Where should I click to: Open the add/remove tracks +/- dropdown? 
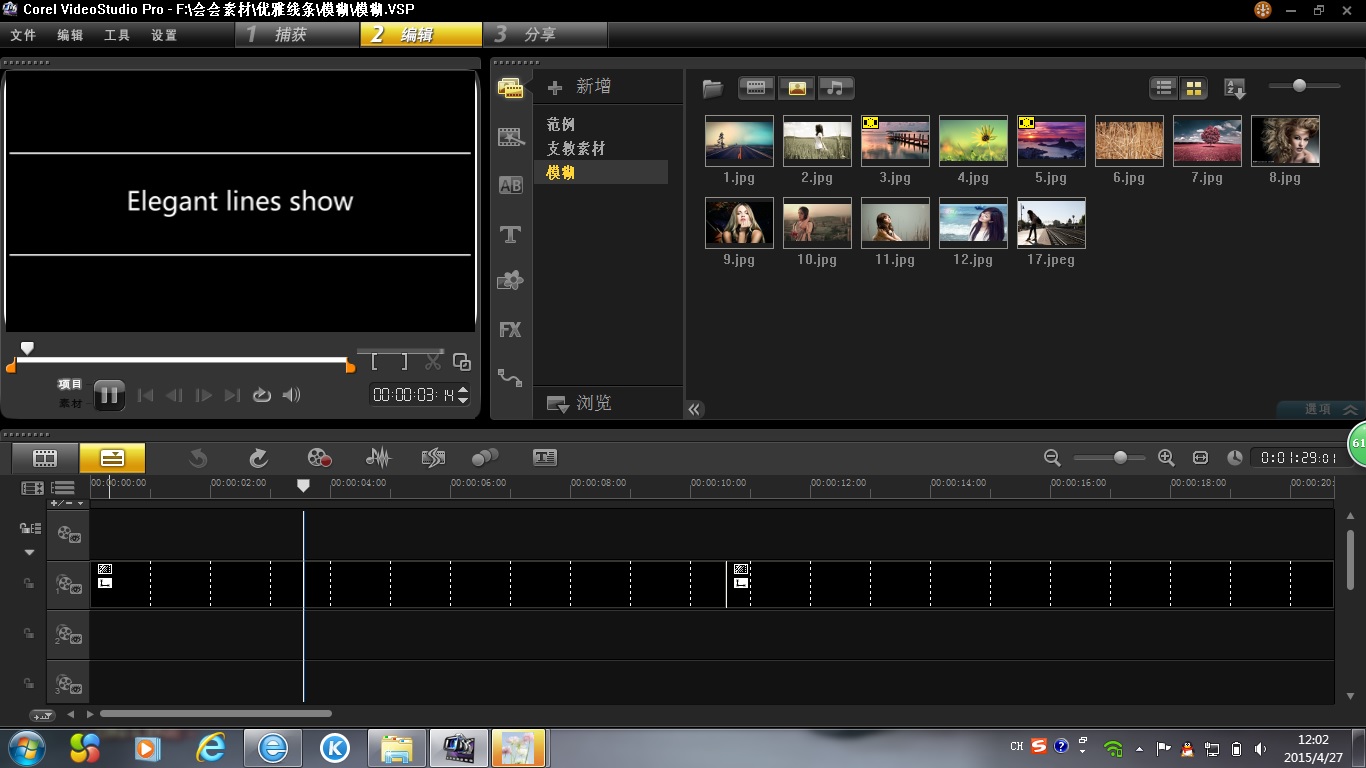point(68,503)
